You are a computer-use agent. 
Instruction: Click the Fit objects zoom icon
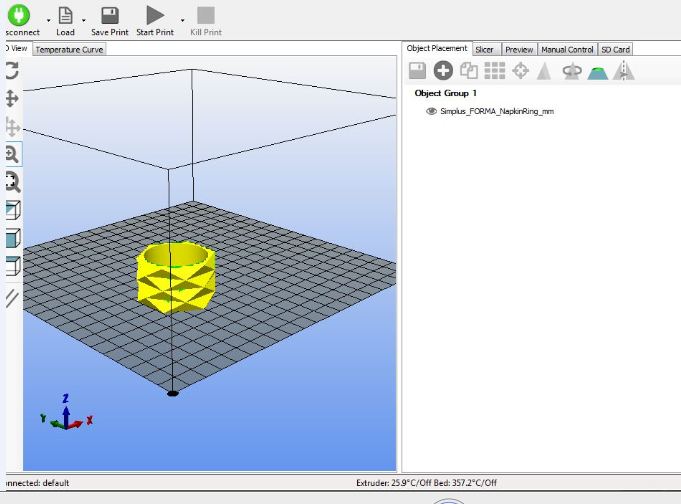[13, 182]
